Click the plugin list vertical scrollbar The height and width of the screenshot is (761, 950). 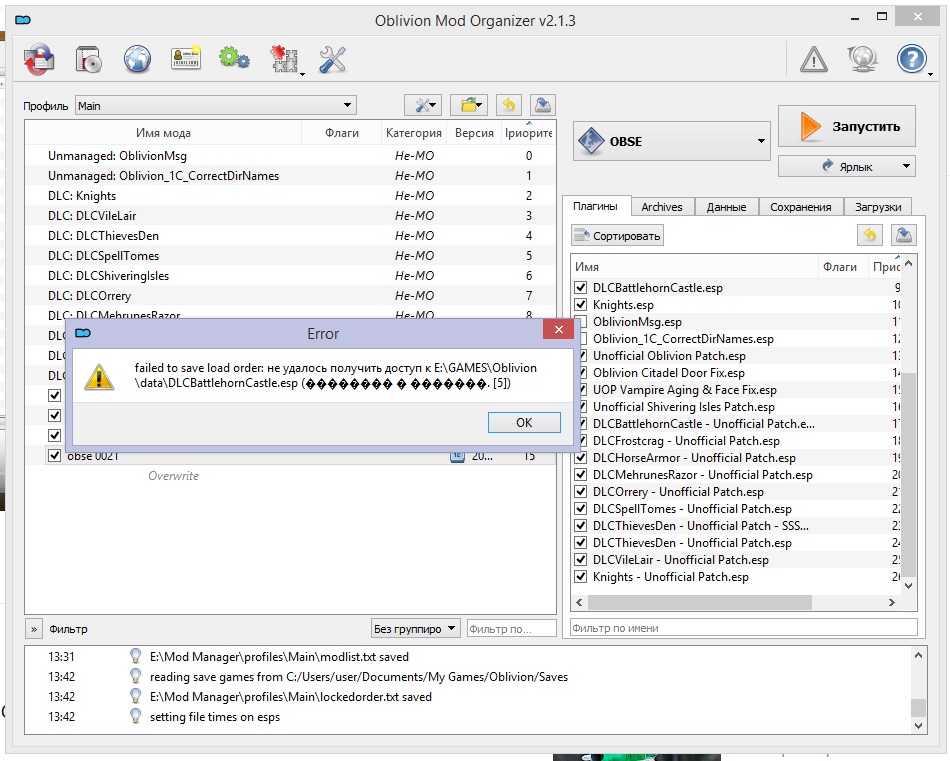pos(908,473)
